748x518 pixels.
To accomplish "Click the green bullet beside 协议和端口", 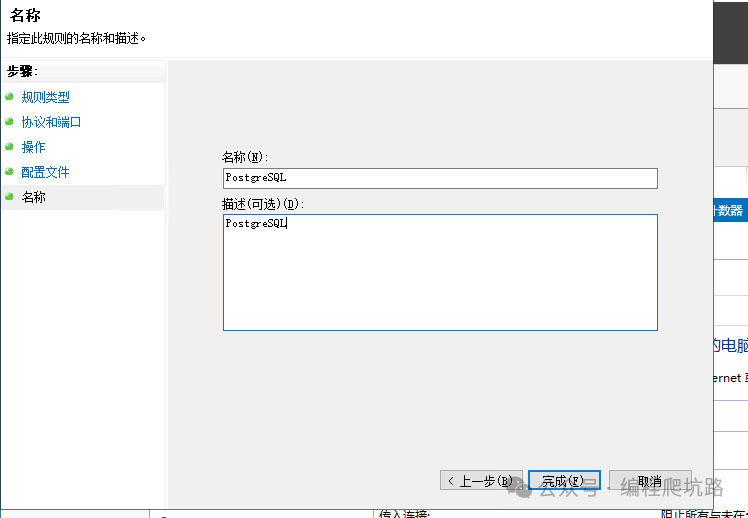I will pos(10,122).
